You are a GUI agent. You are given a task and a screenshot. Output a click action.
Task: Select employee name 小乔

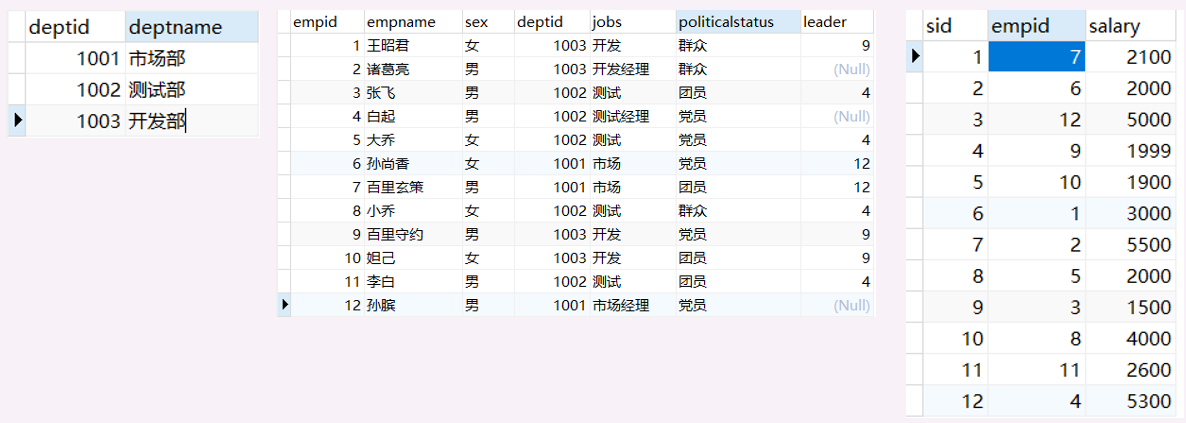(413, 210)
